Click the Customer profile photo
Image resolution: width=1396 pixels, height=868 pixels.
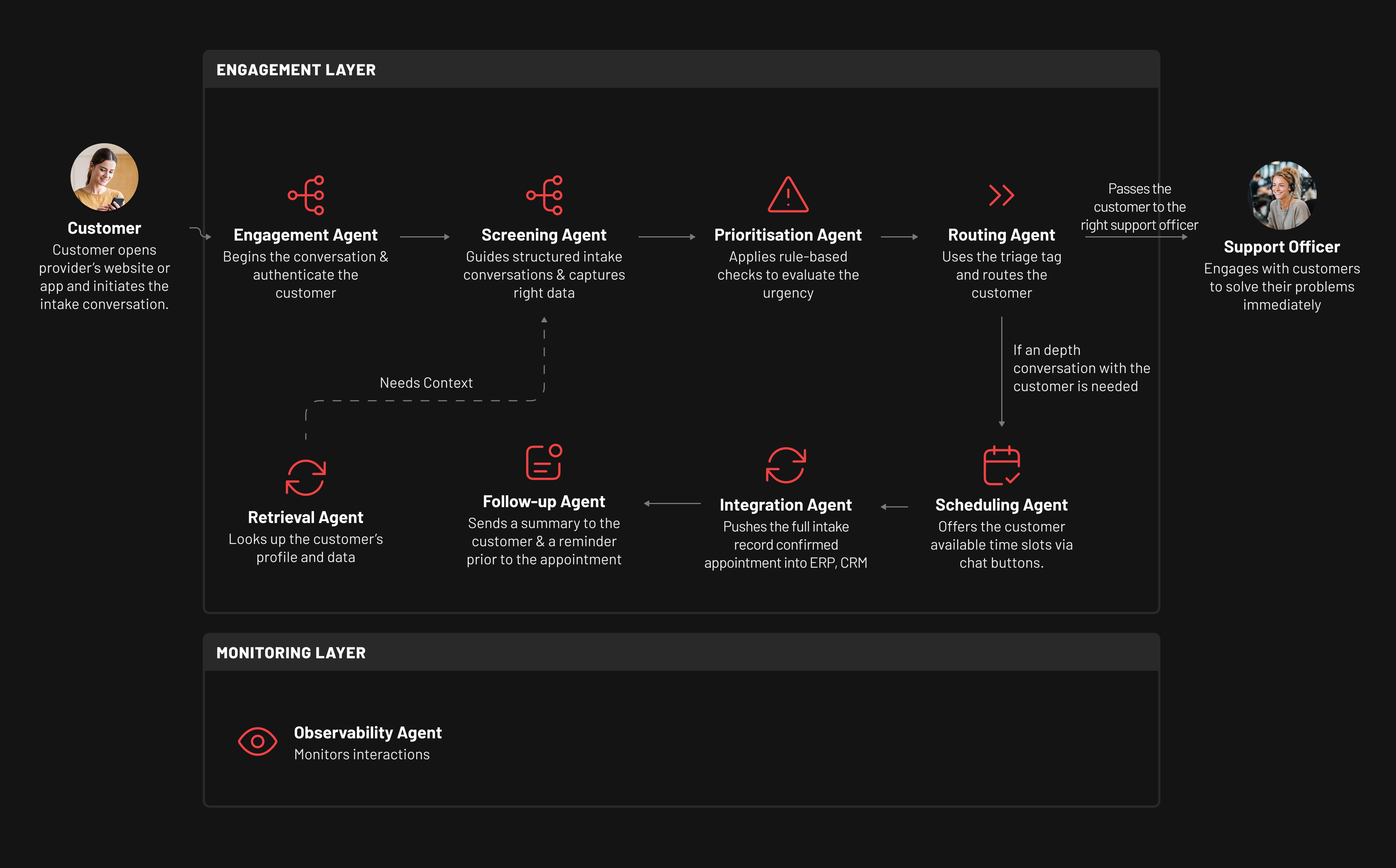click(x=104, y=177)
